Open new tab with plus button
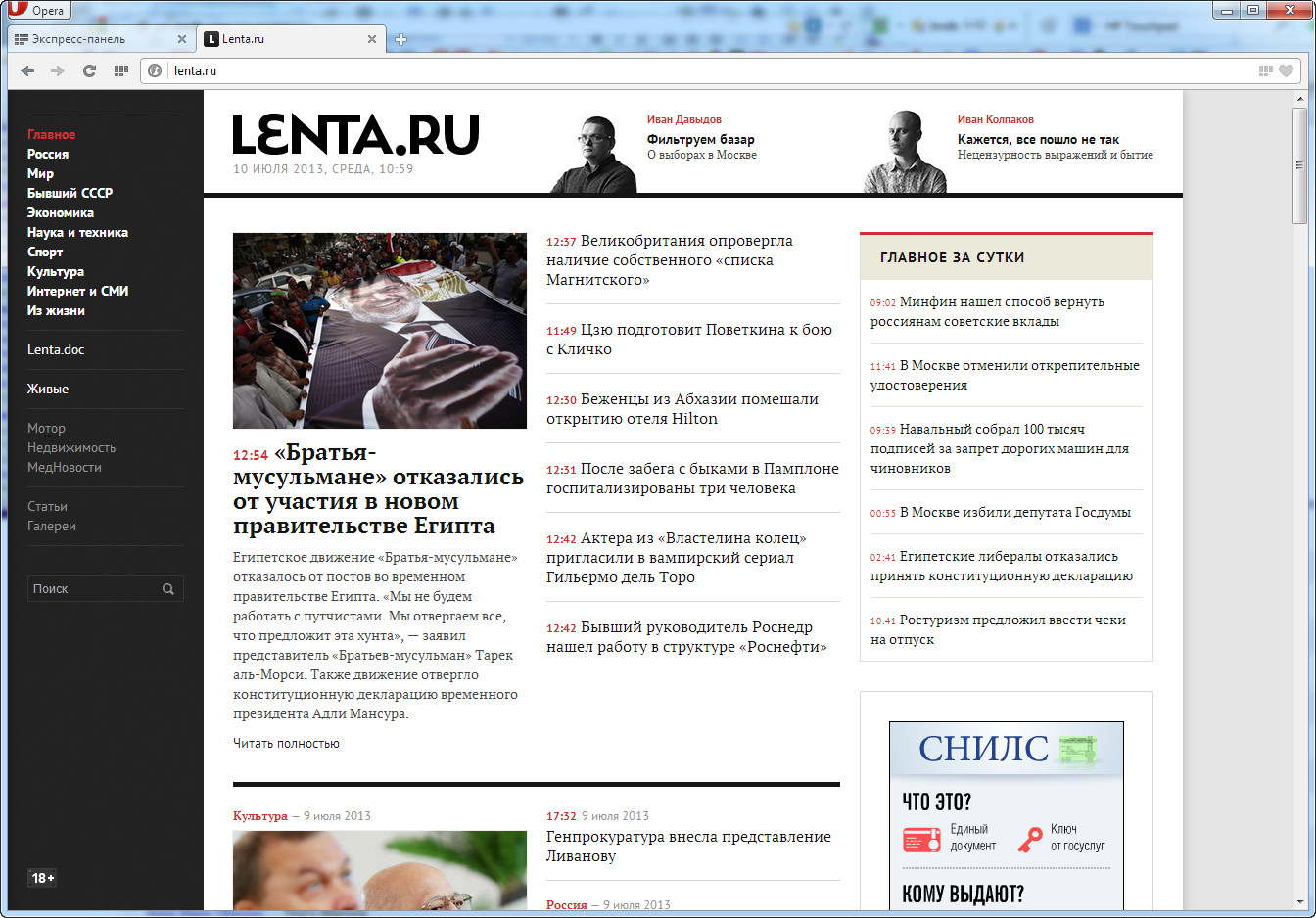The image size is (1316, 918). [400, 40]
